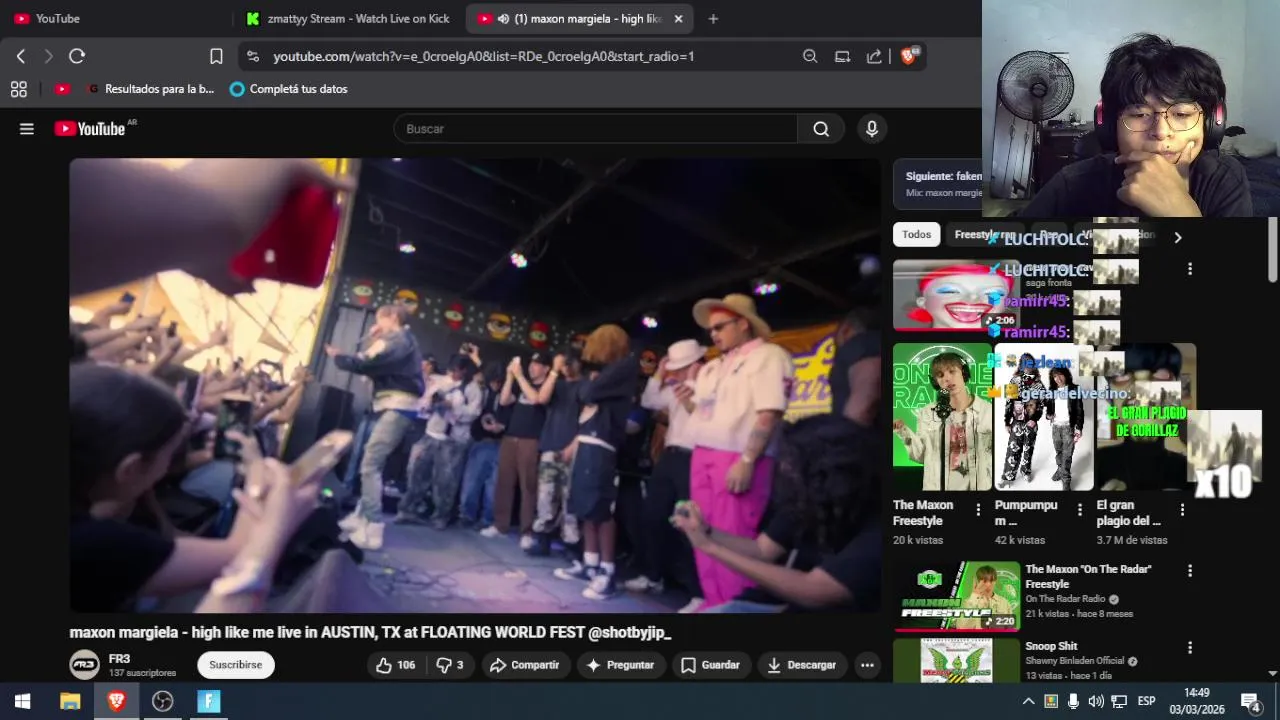Dislike the video with thumbs down
This screenshot has width=1280, height=720.
(x=450, y=665)
